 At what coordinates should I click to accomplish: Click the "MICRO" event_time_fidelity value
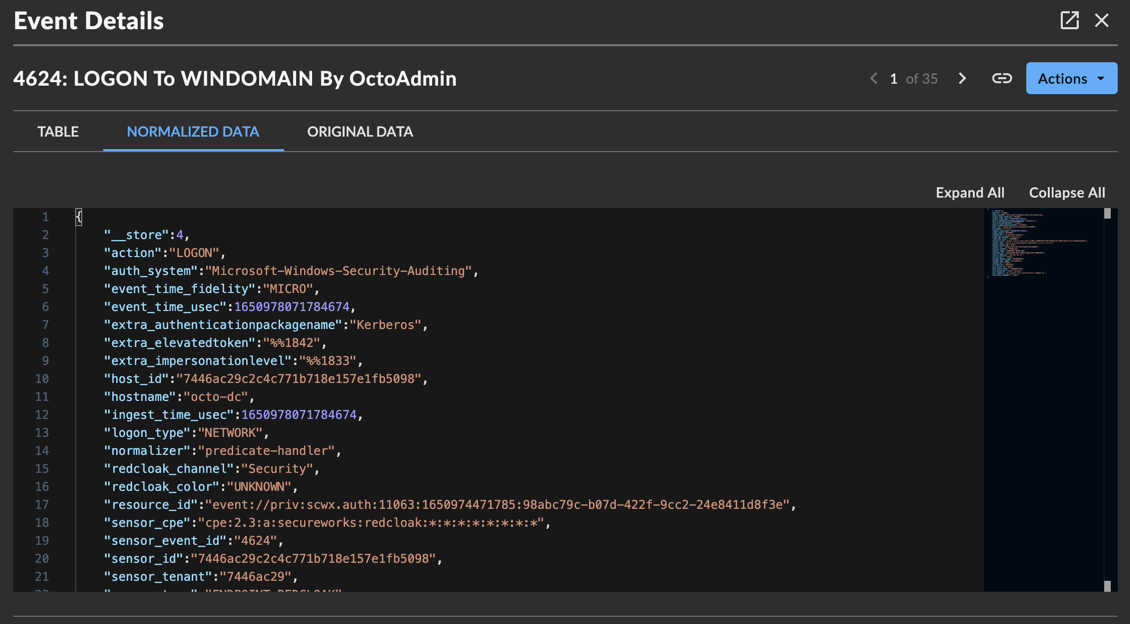288,289
